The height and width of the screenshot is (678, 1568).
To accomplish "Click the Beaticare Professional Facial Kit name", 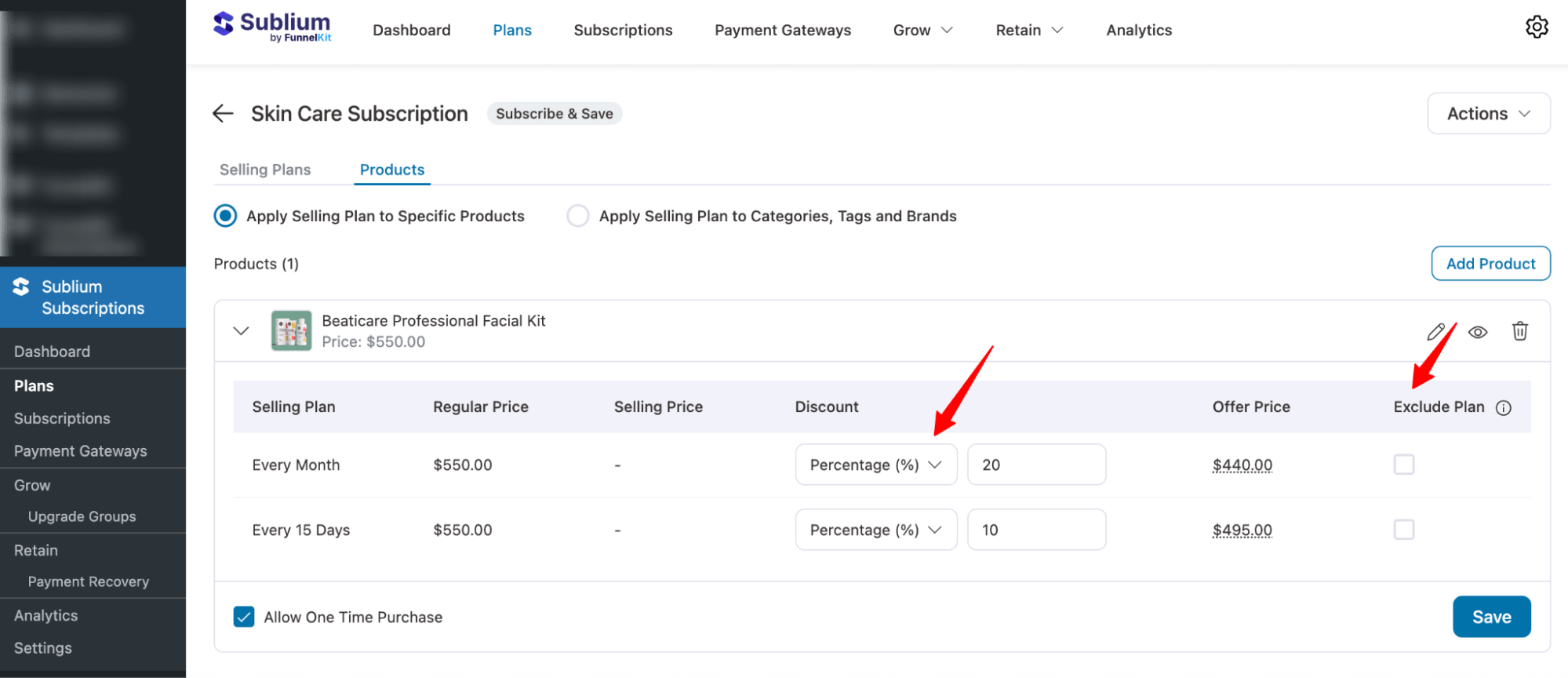I will point(434,321).
